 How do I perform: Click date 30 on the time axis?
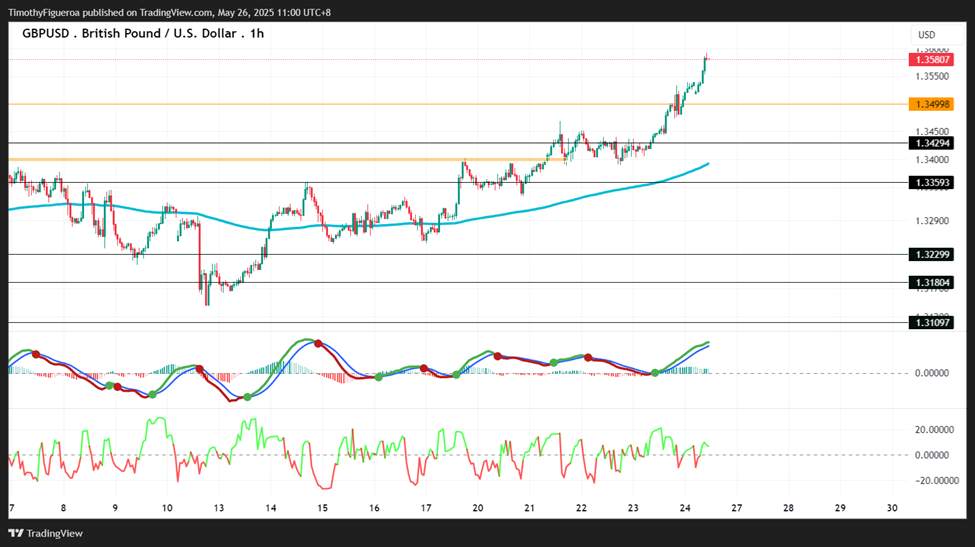(892, 508)
